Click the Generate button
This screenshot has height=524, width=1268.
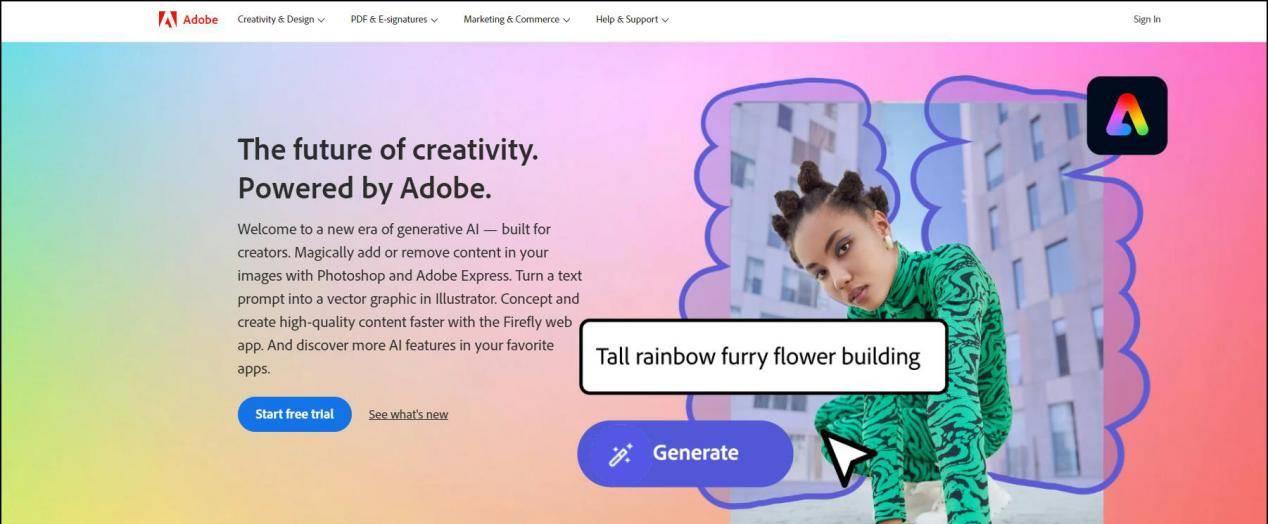coord(685,453)
